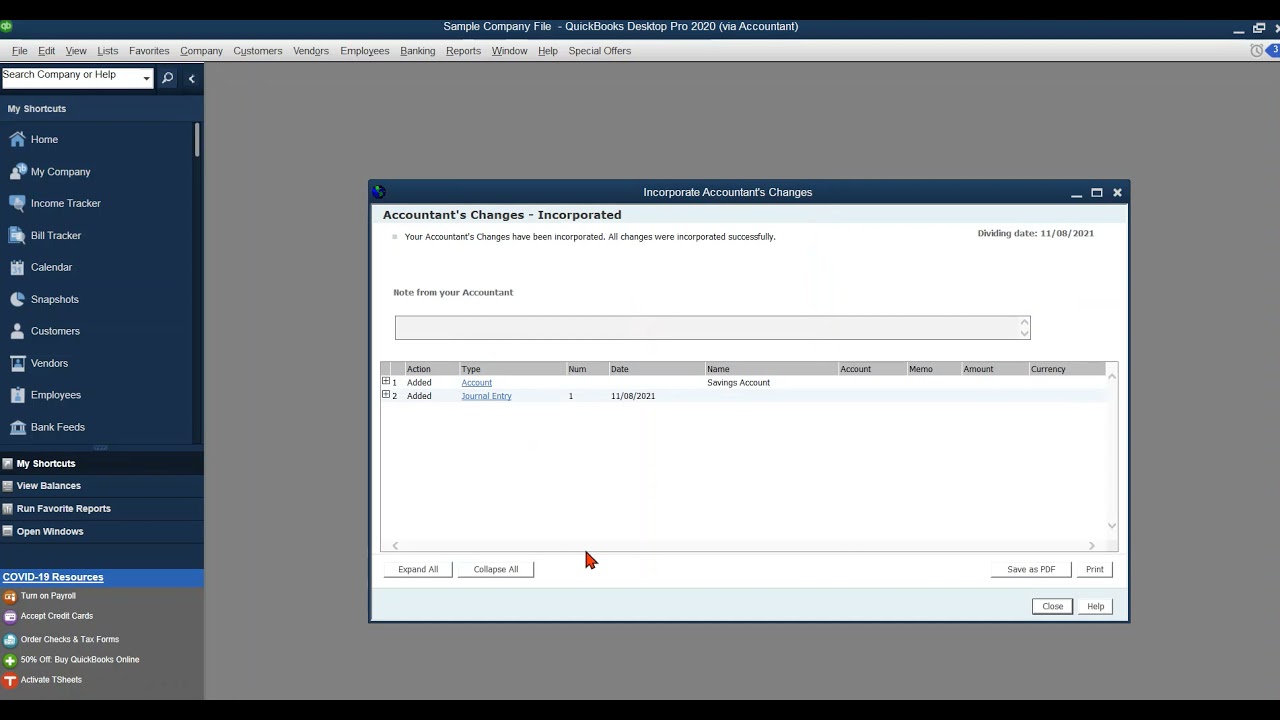The image size is (1280, 720).
Task: Open Bill Tracker from the shortcuts sidebar
Action: [x=55, y=235]
